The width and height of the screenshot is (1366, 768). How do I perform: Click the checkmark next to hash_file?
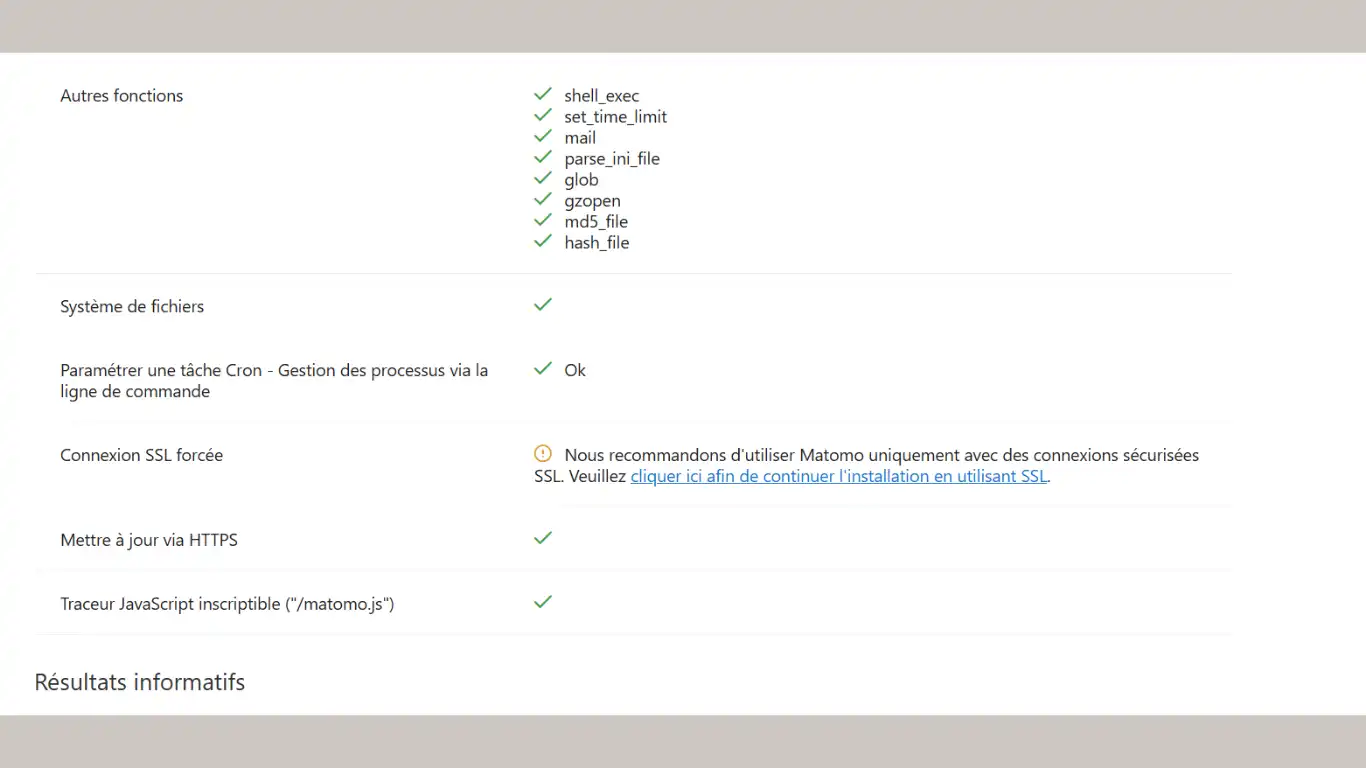click(543, 241)
